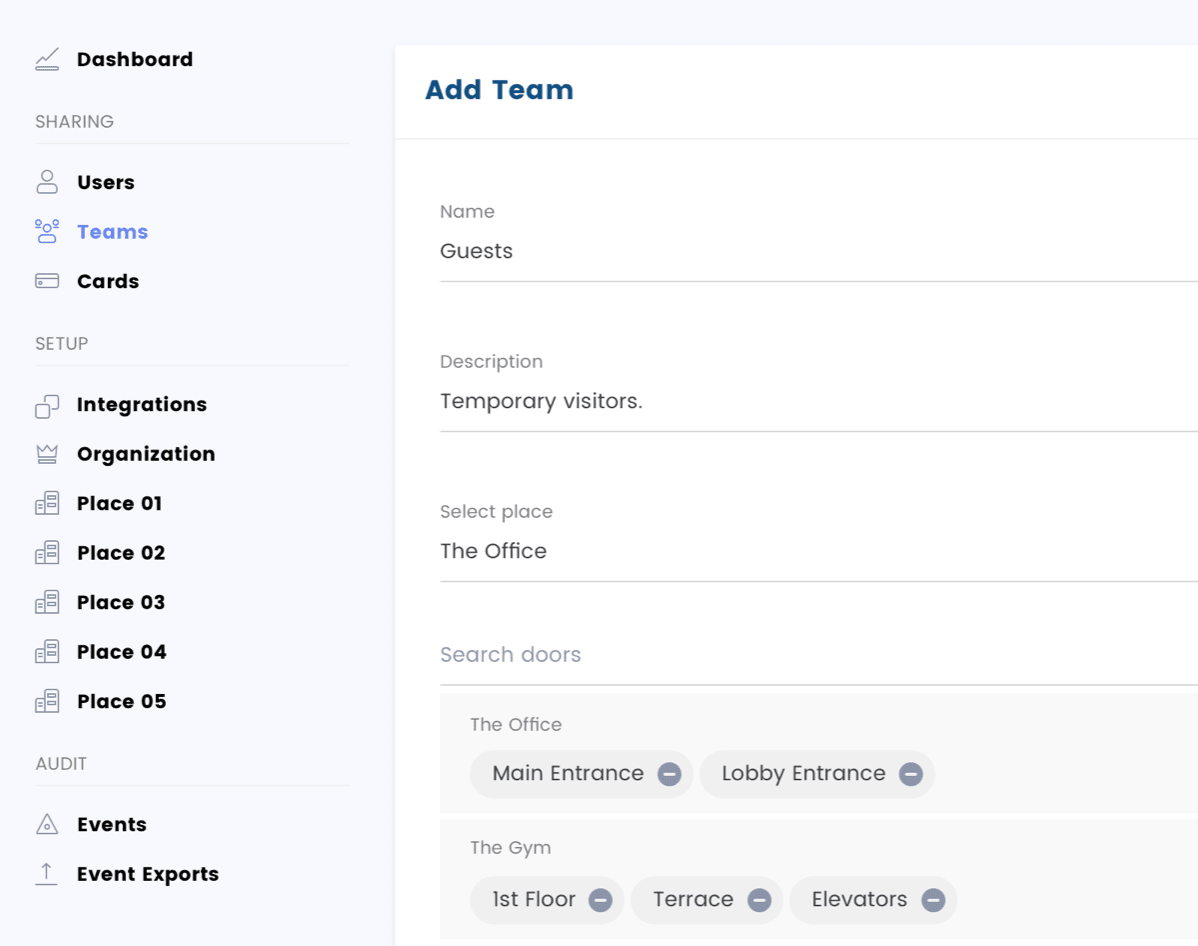Remove Lobby Entrance door chip
The height and width of the screenshot is (946, 1198).
point(910,774)
